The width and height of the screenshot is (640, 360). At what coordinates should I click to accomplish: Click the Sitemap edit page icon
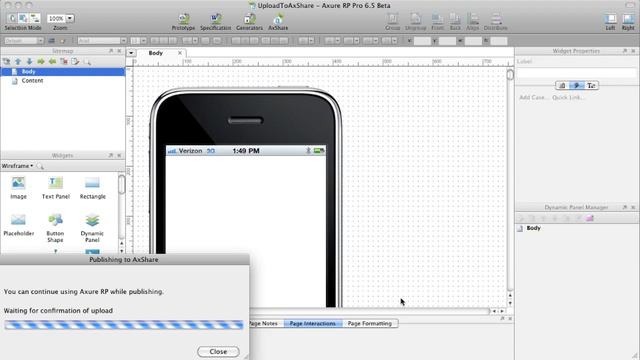[x=75, y=62]
